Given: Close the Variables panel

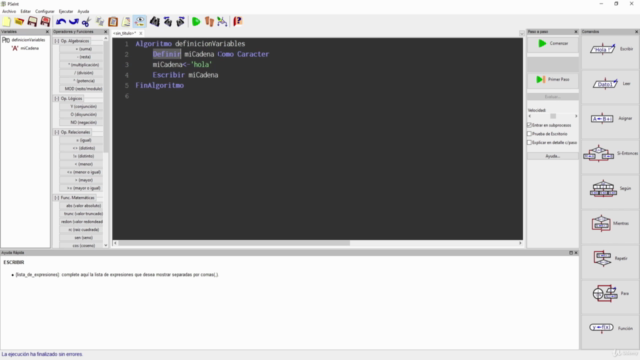Looking at the screenshot, I should point(47,32).
